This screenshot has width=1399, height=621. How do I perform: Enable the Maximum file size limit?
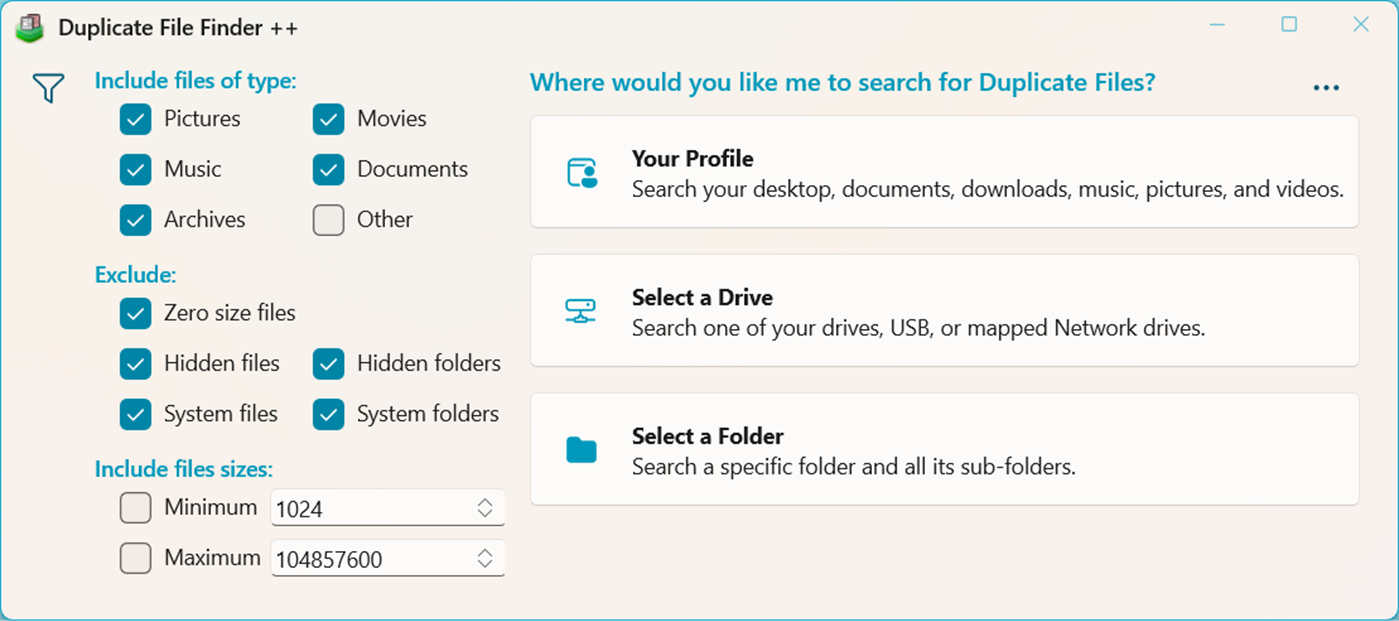135,558
